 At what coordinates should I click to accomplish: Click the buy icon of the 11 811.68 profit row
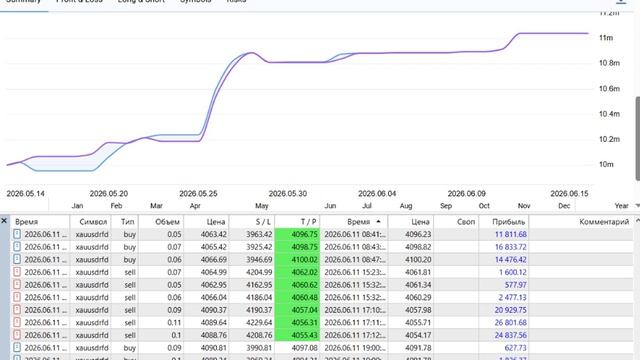click(x=17, y=234)
